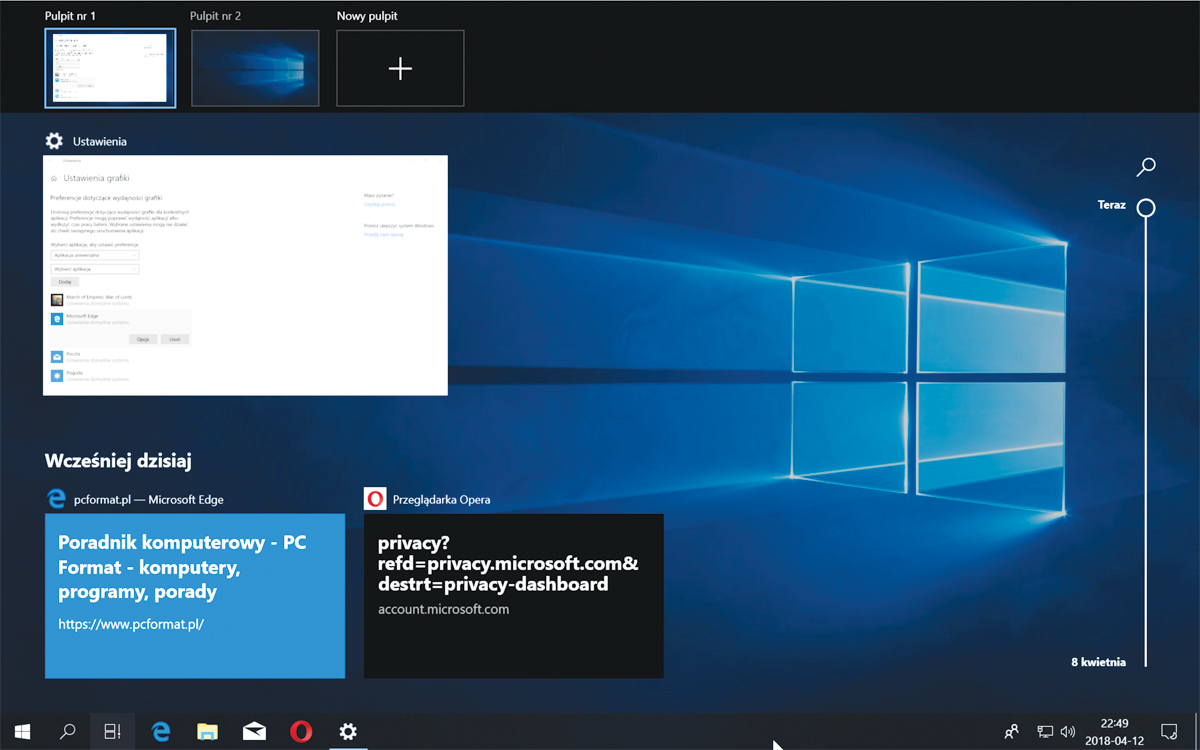Open the Mail app taskbar icon

pos(254,732)
